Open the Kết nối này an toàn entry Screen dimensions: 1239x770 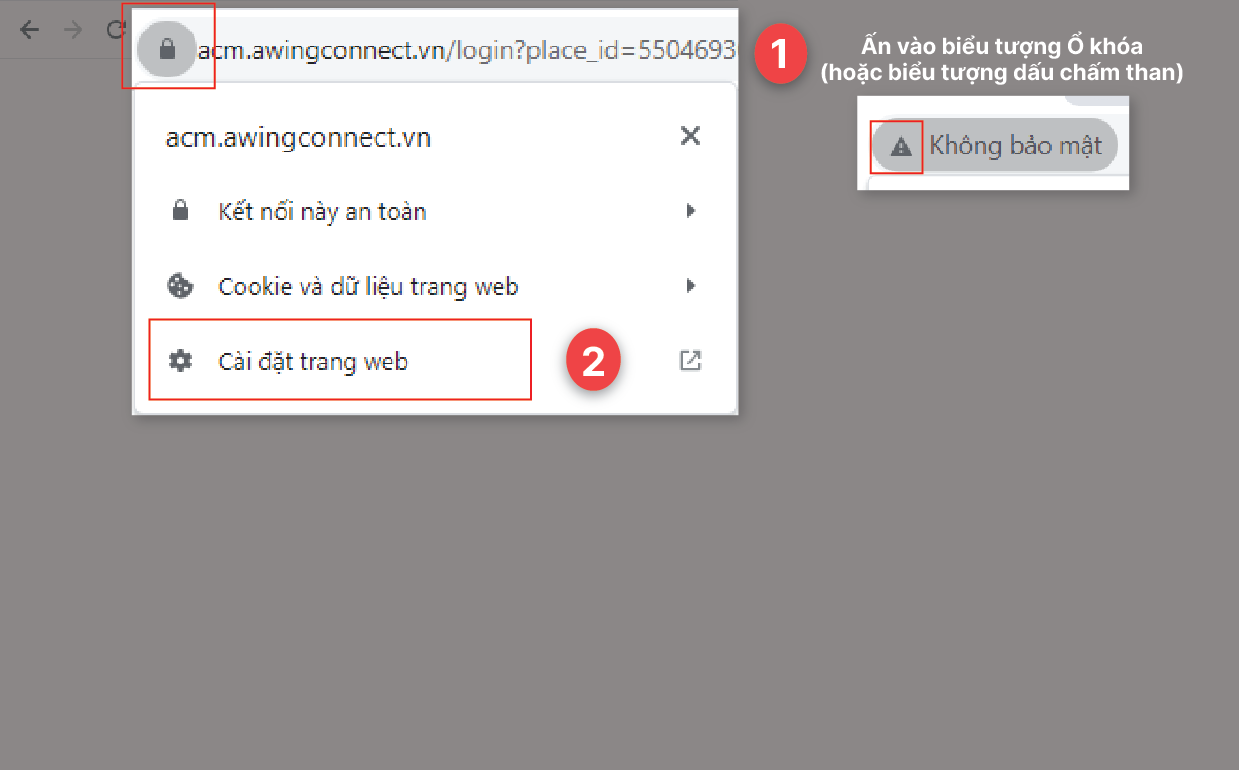click(x=435, y=211)
